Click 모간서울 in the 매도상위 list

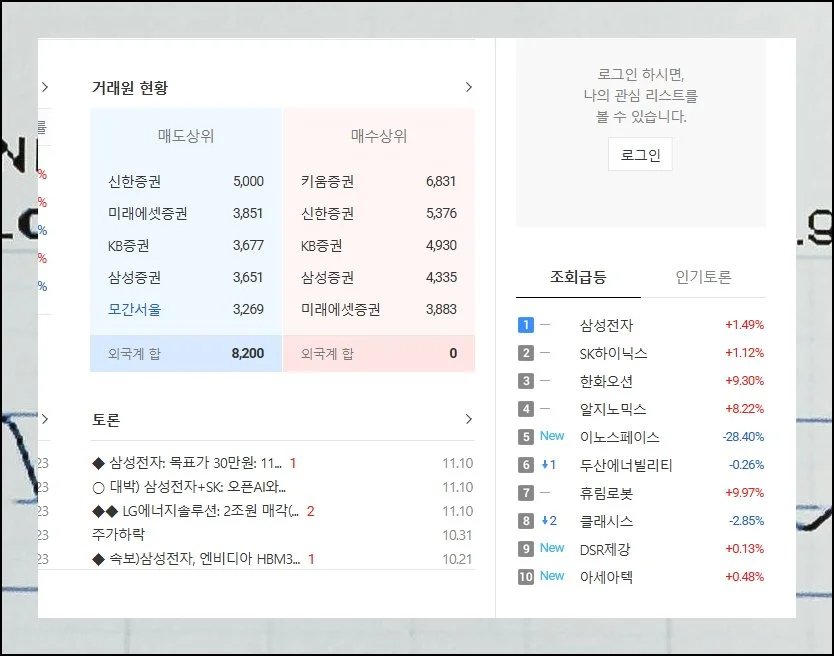tap(133, 310)
